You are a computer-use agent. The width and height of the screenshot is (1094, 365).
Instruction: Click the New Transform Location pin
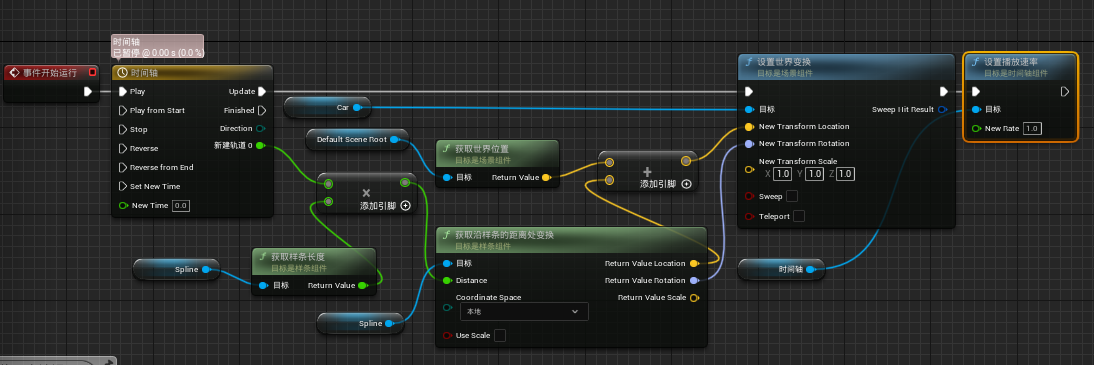[749, 127]
